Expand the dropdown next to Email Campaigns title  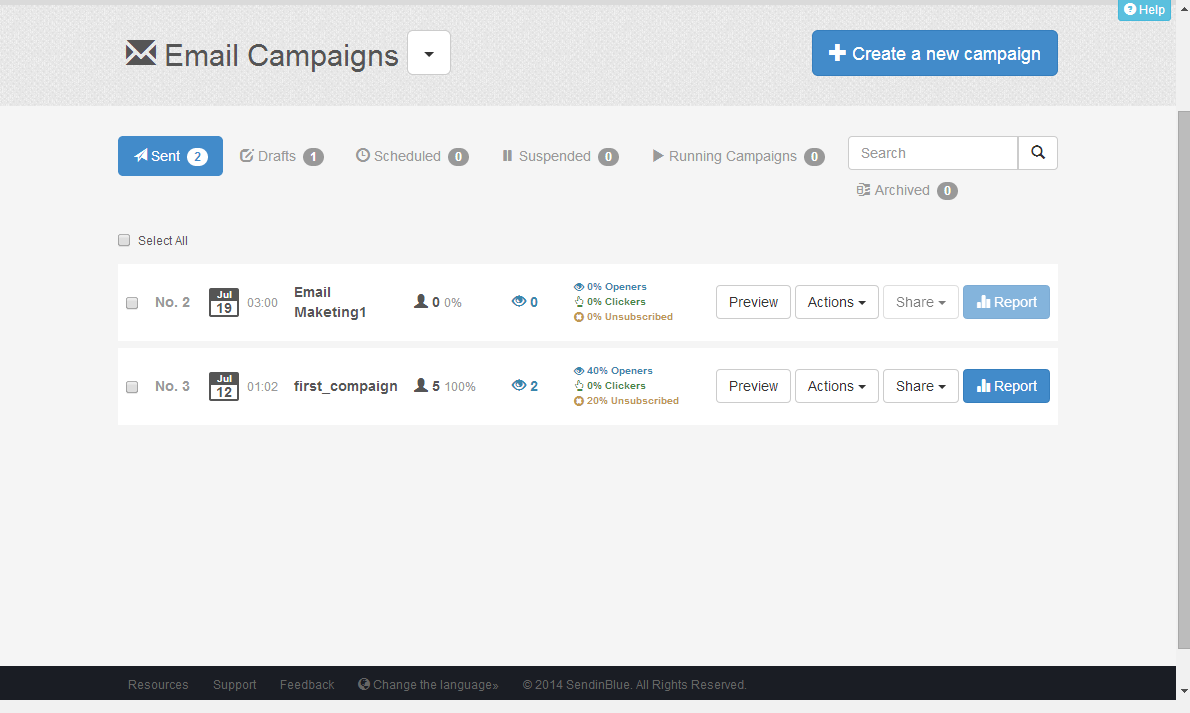click(429, 53)
